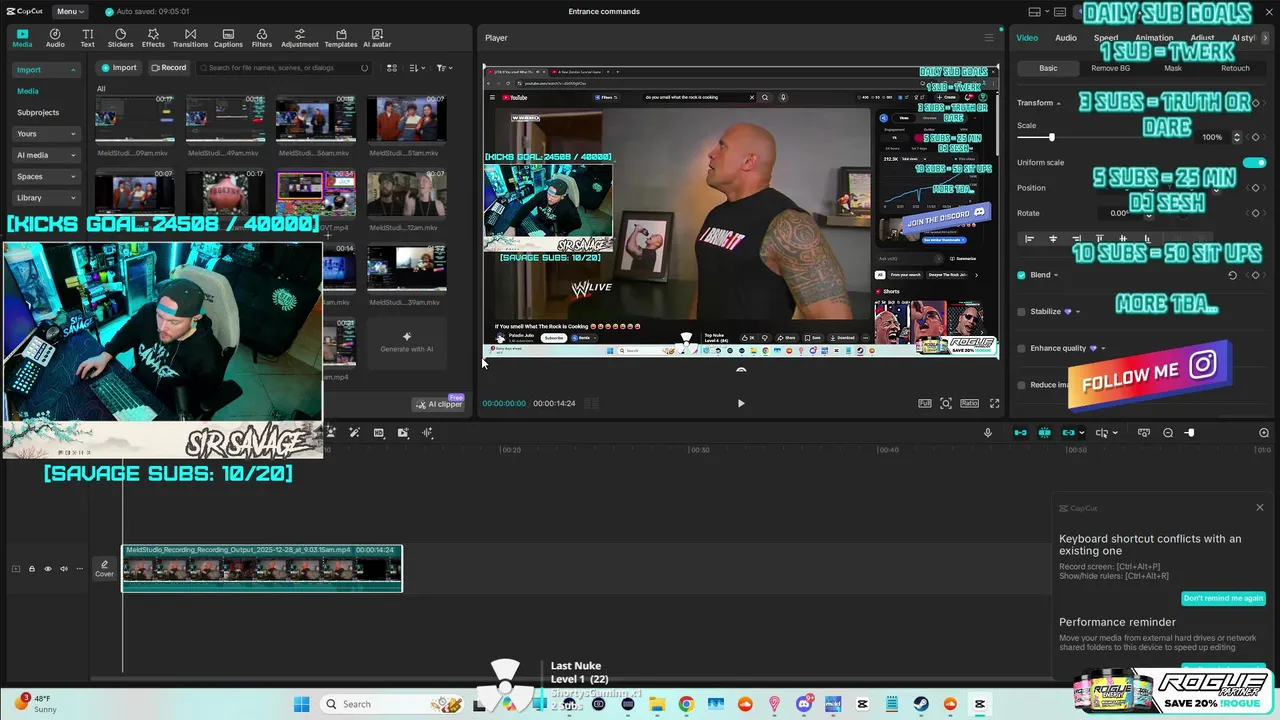1280x720 pixels.
Task: Click the media search field
Action: click(x=284, y=68)
